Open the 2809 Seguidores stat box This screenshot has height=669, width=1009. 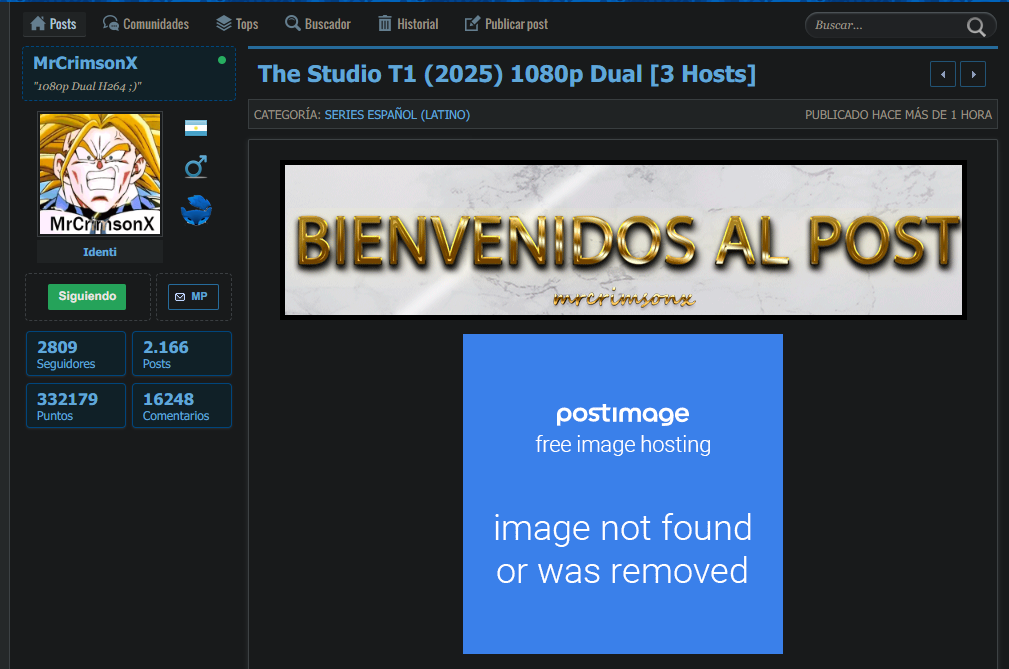[76, 354]
